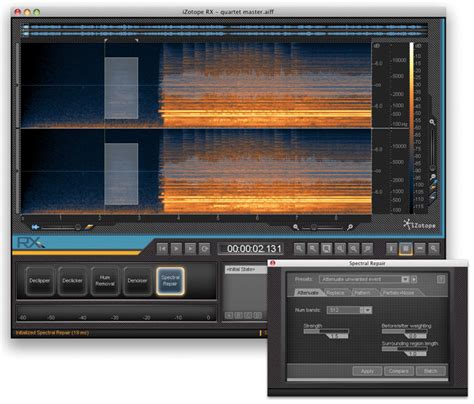Select the Initial State history entry

point(246,269)
